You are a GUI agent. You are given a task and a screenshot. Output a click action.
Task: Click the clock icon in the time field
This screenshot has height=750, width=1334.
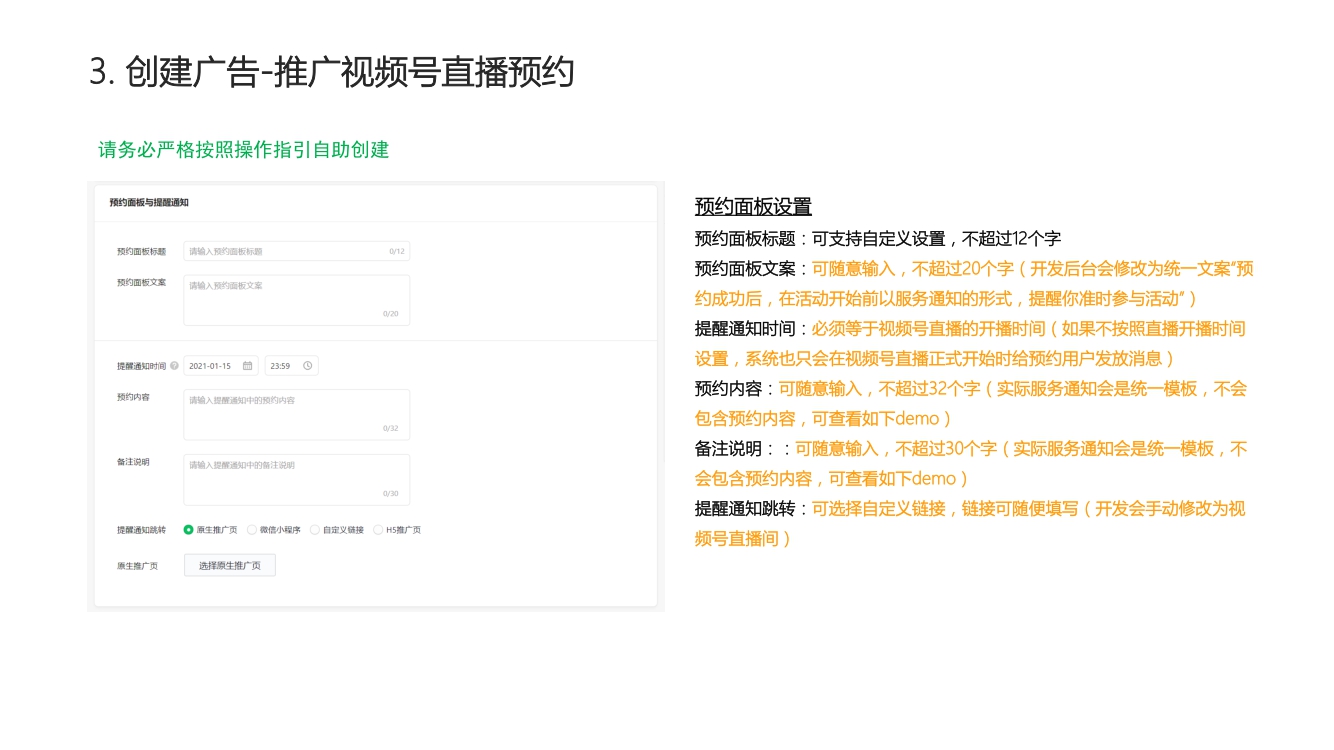pos(307,366)
